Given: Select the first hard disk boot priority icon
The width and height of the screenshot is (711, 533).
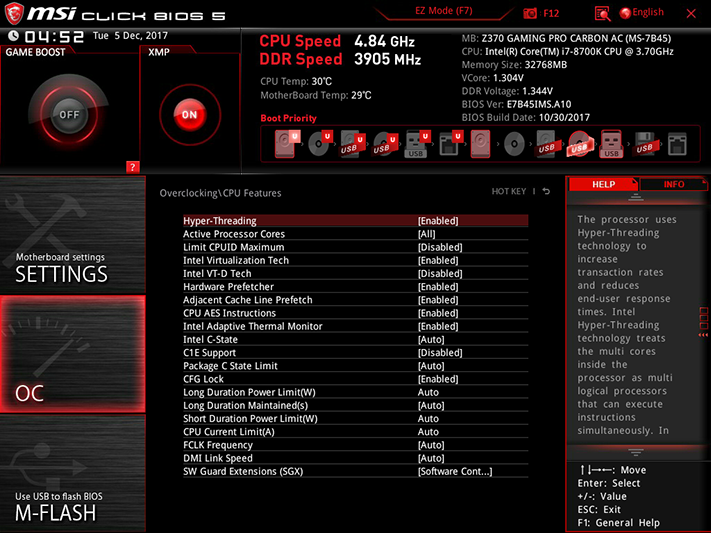Looking at the screenshot, I should pos(284,146).
